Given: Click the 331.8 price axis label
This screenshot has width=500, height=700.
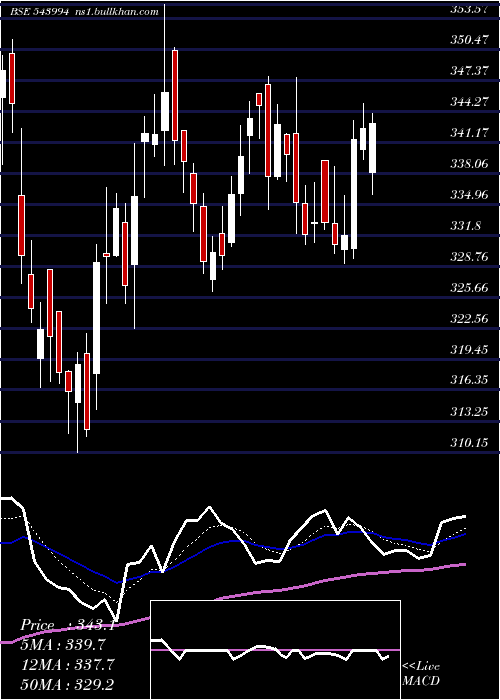Looking at the screenshot, I should [x=465, y=226].
